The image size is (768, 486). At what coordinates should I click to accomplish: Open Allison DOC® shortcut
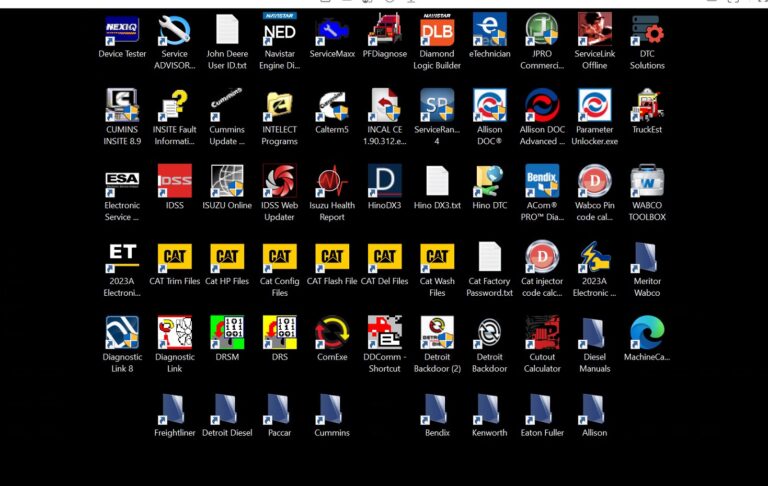(x=490, y=105)
